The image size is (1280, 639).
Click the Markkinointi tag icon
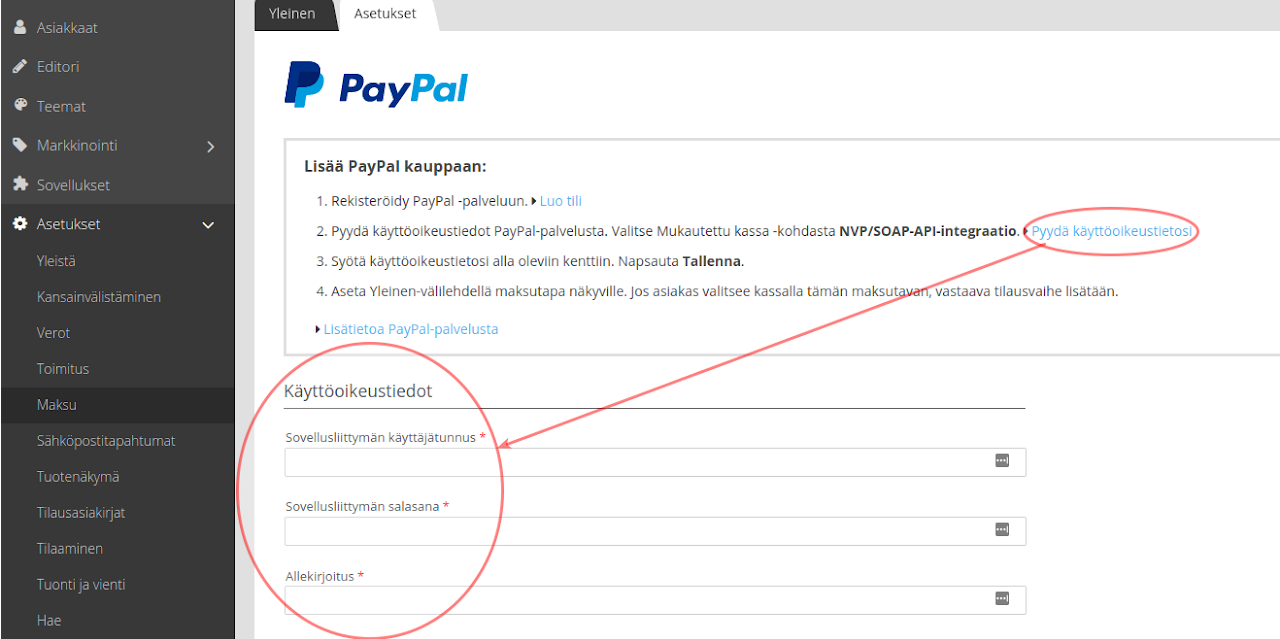pyautogui.click(x=19, y=145)
